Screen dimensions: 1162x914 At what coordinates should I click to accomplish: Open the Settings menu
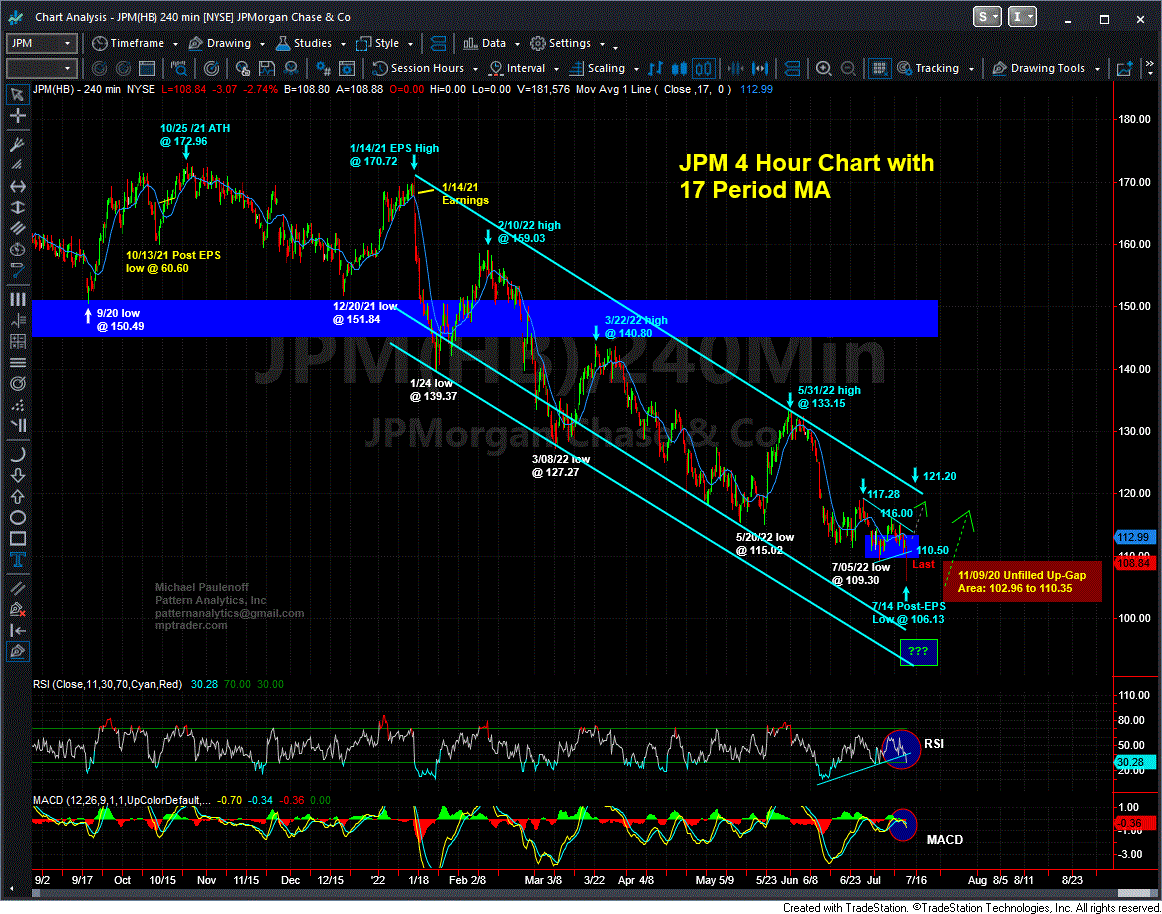(567, 43)
